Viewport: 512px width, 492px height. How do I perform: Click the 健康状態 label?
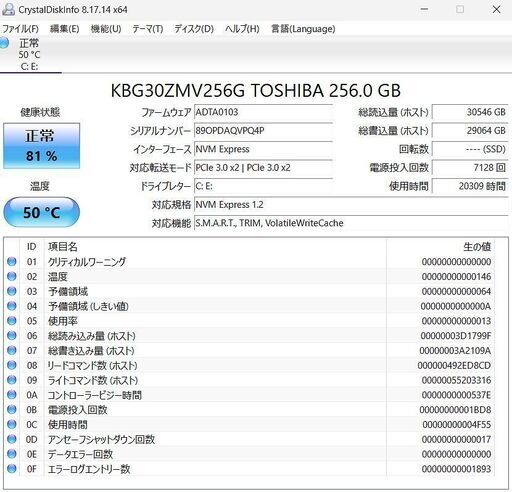point(40,112)
